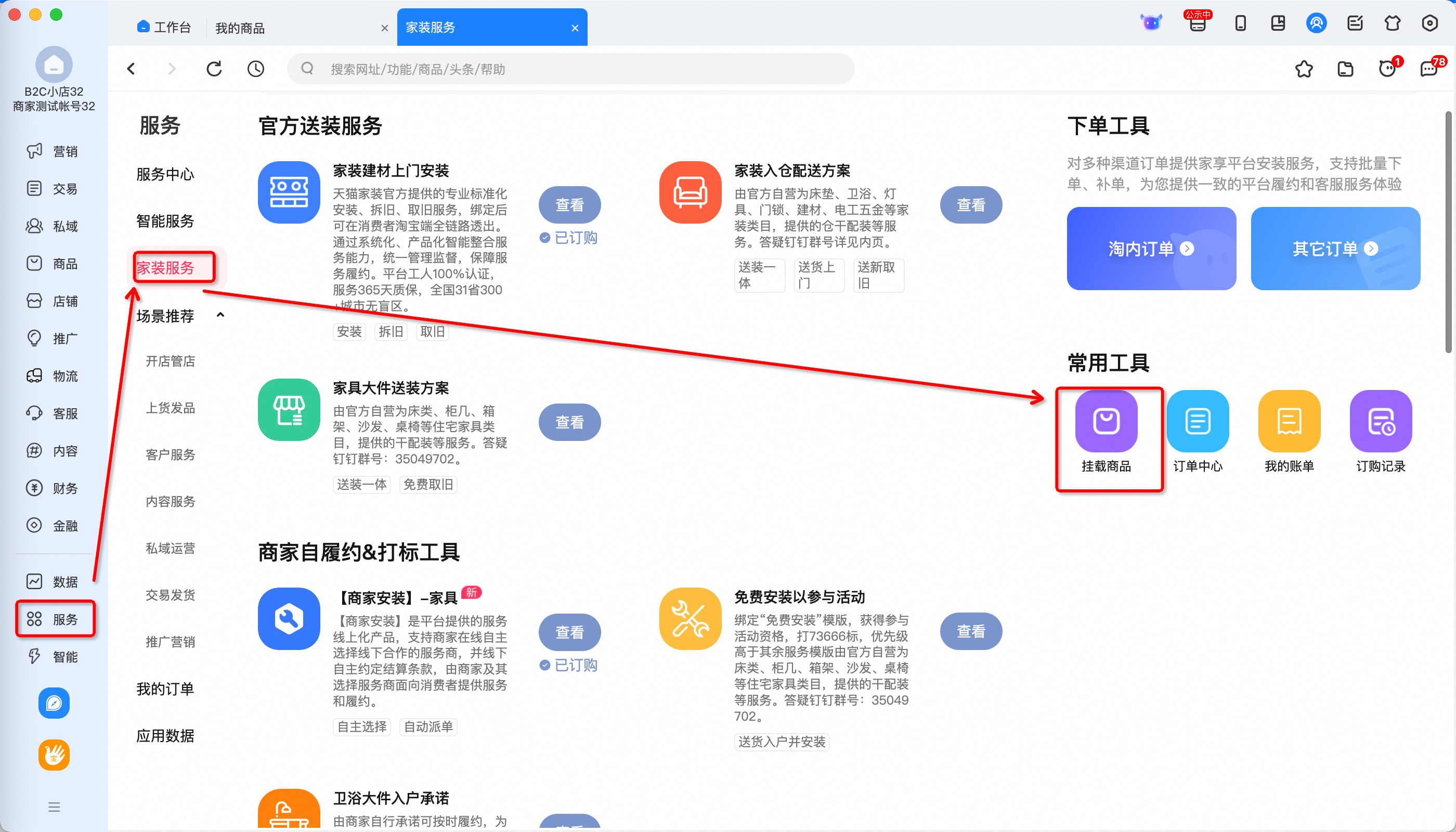Open 数据 in the left sidebar

(53, 582)
